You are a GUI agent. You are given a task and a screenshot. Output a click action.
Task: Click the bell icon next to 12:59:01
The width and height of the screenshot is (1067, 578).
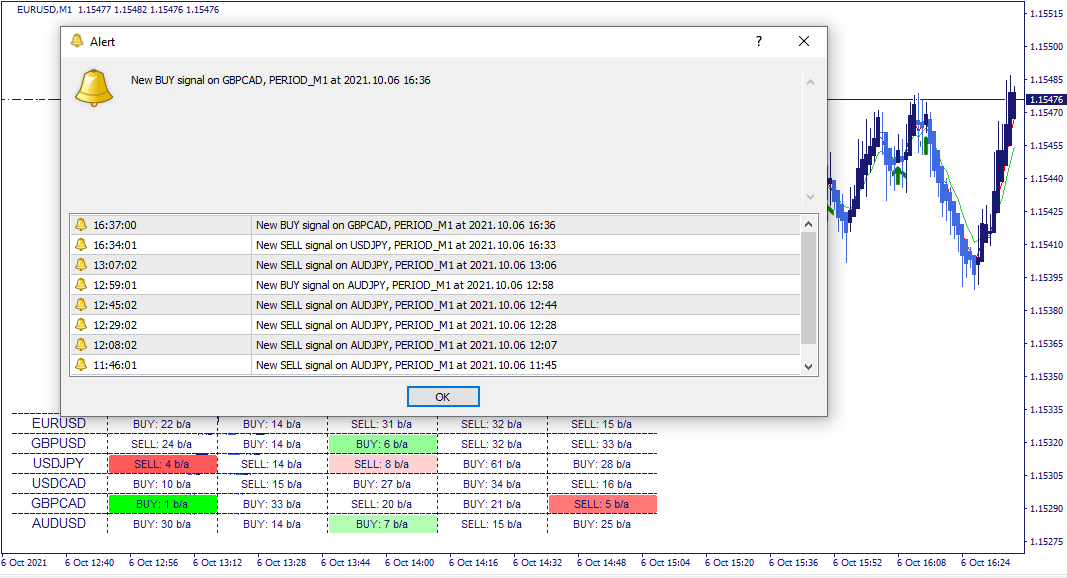pyautogui.click(x=81, y=285)
